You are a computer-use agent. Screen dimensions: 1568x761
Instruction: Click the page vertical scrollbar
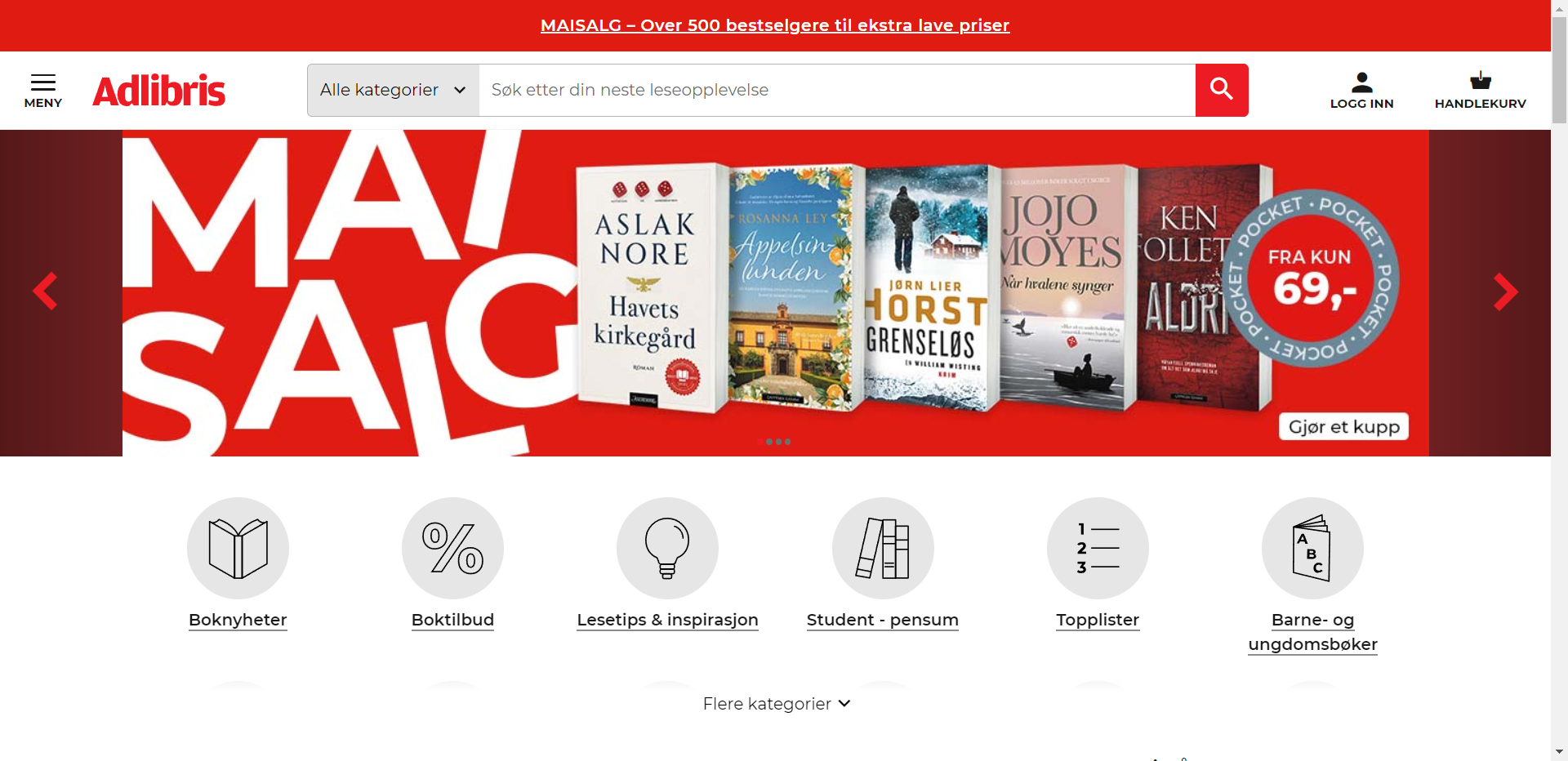tap(1559, 380)
